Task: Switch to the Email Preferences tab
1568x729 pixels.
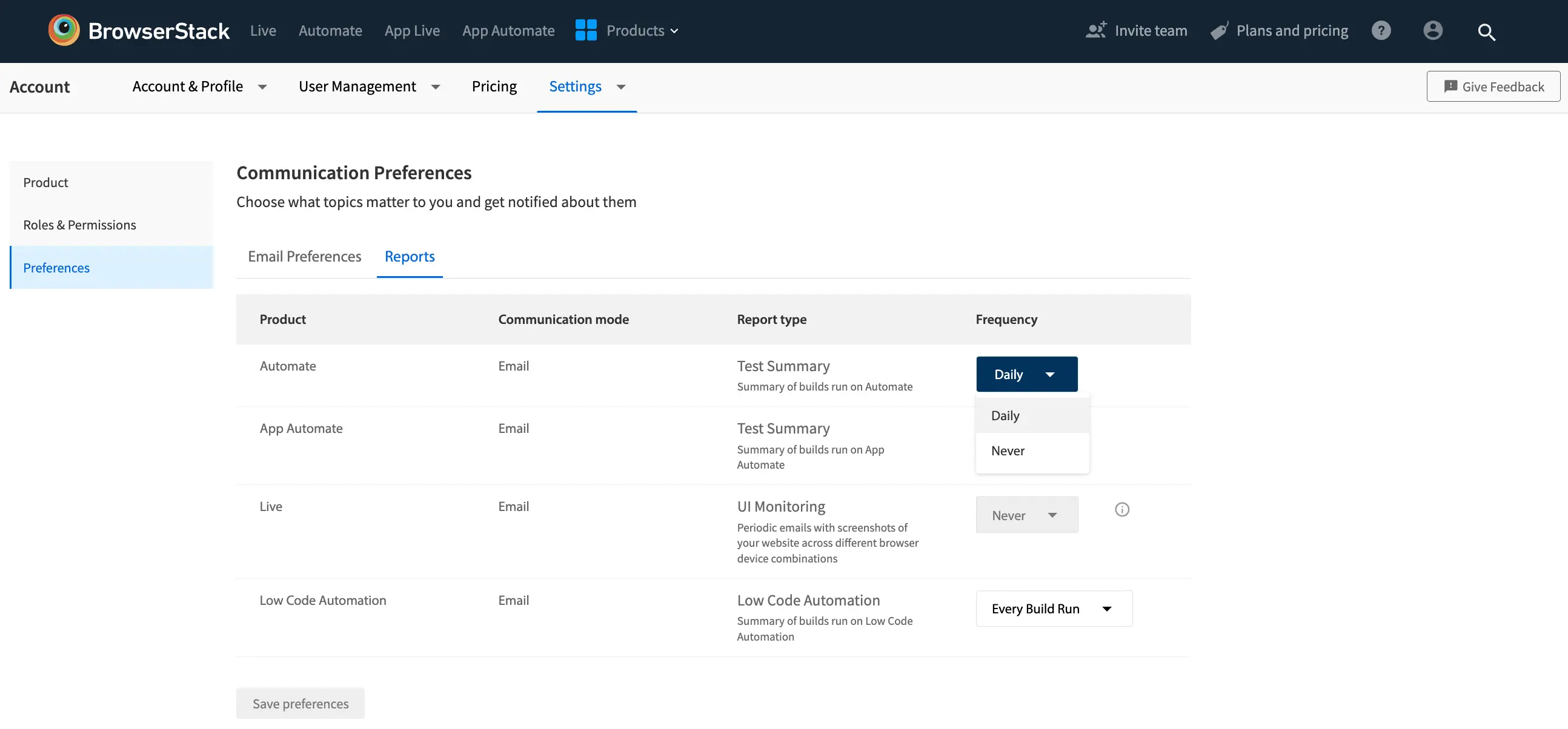Action: point(304,256)
